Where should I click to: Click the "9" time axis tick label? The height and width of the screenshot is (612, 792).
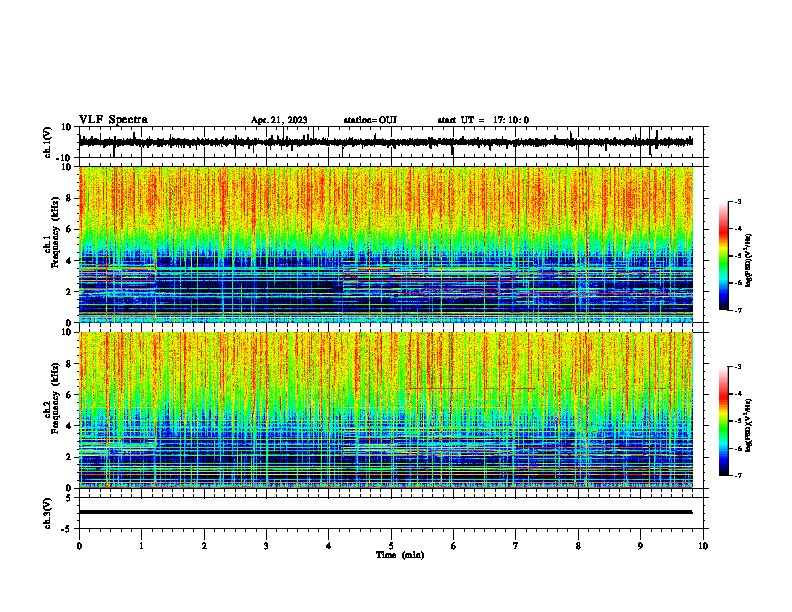(x=640, y=546)
